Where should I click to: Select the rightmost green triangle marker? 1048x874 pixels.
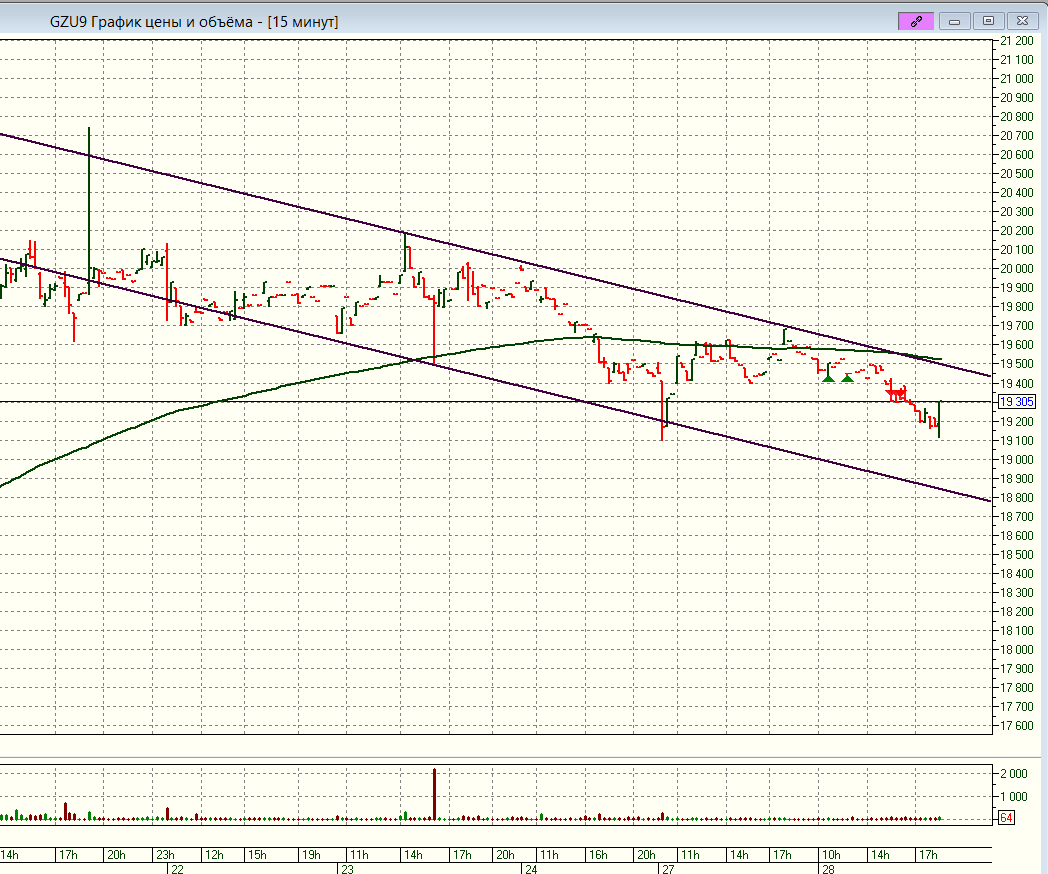[847, 377]
